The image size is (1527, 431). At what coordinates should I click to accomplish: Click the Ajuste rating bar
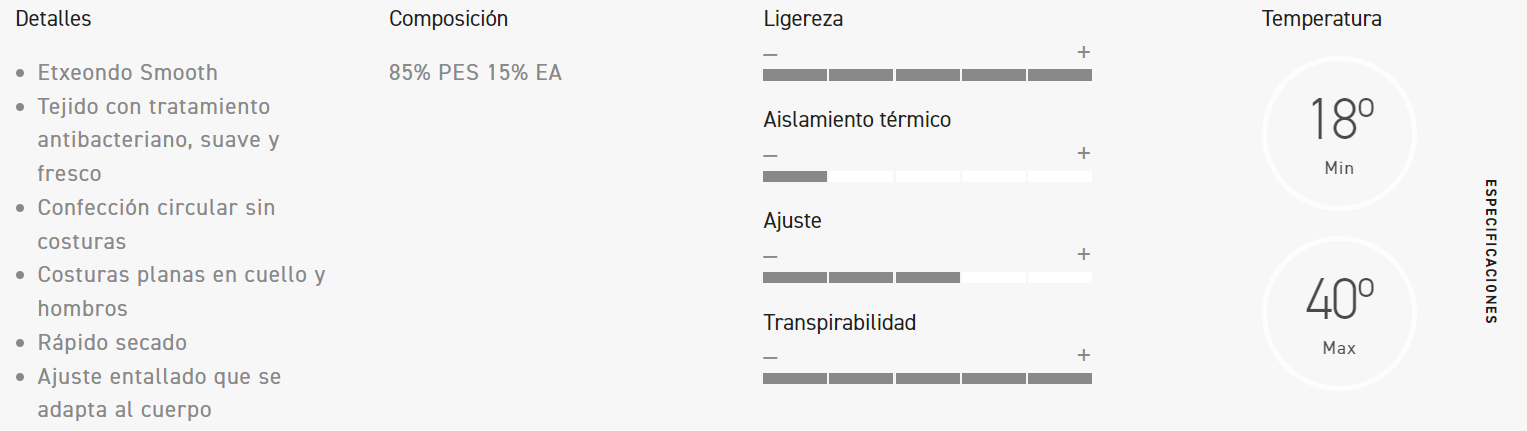point(927,277)
